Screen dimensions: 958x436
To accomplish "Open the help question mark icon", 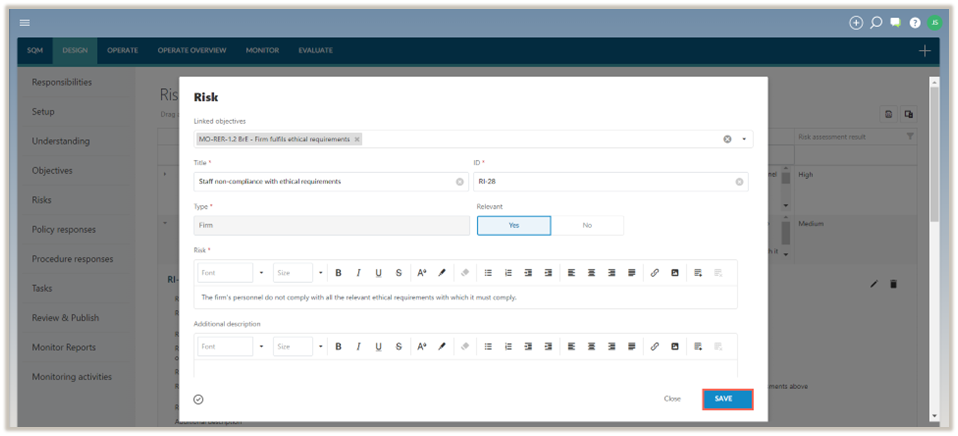I will click(915, 22).
